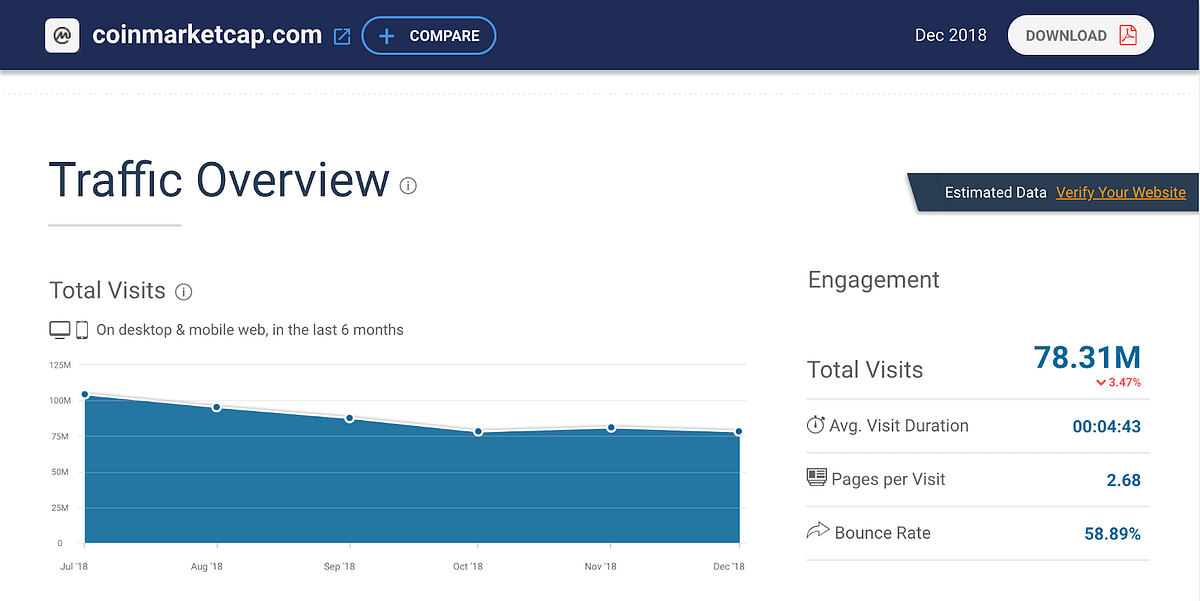1200x601 pixels.
Task: Click the Jul '18 data point on the chart
Action: click(86, 394)
